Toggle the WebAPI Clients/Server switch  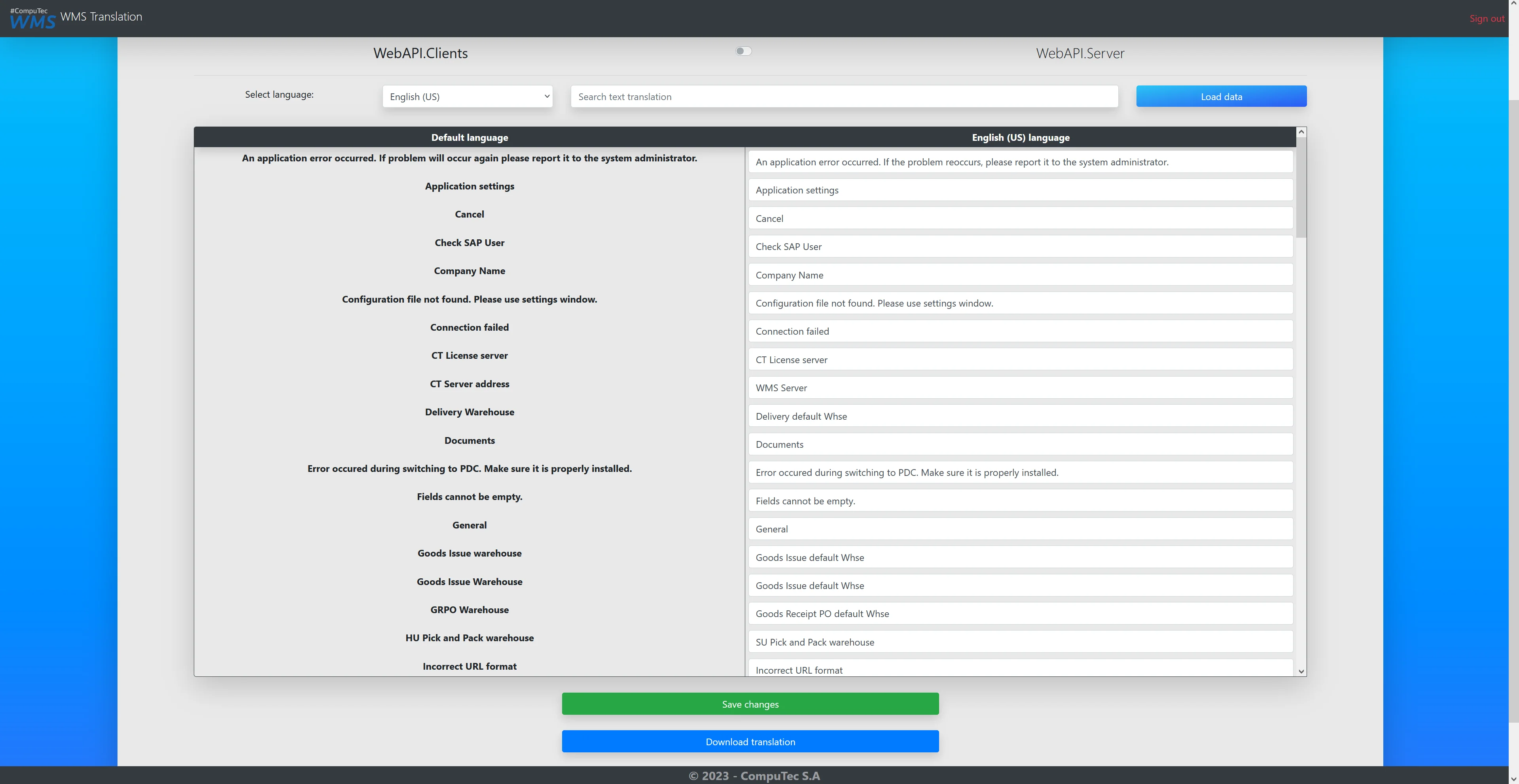[x=743, y=51]
